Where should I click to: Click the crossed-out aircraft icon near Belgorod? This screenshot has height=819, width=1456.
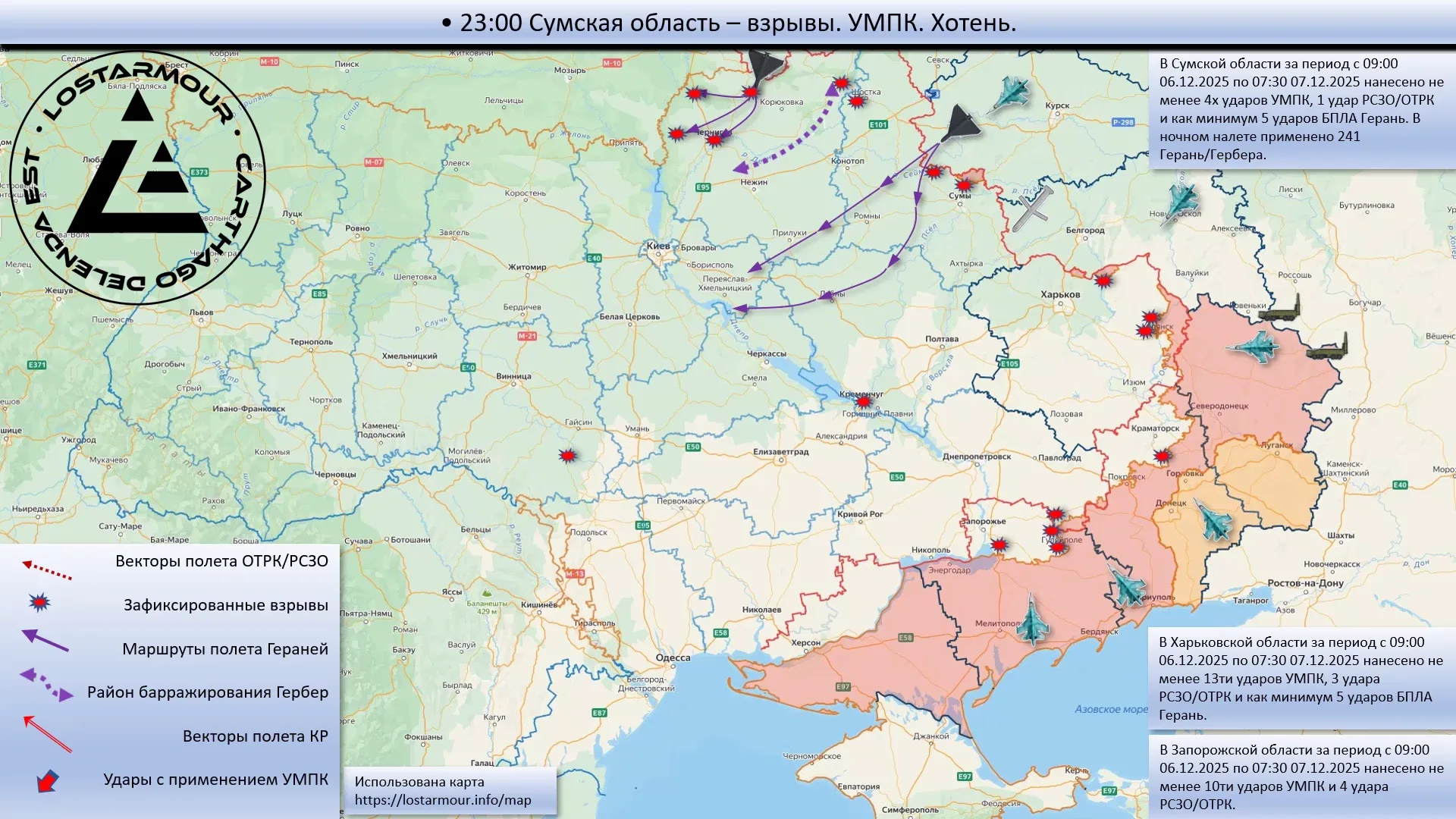click(x=1032, y=209)
